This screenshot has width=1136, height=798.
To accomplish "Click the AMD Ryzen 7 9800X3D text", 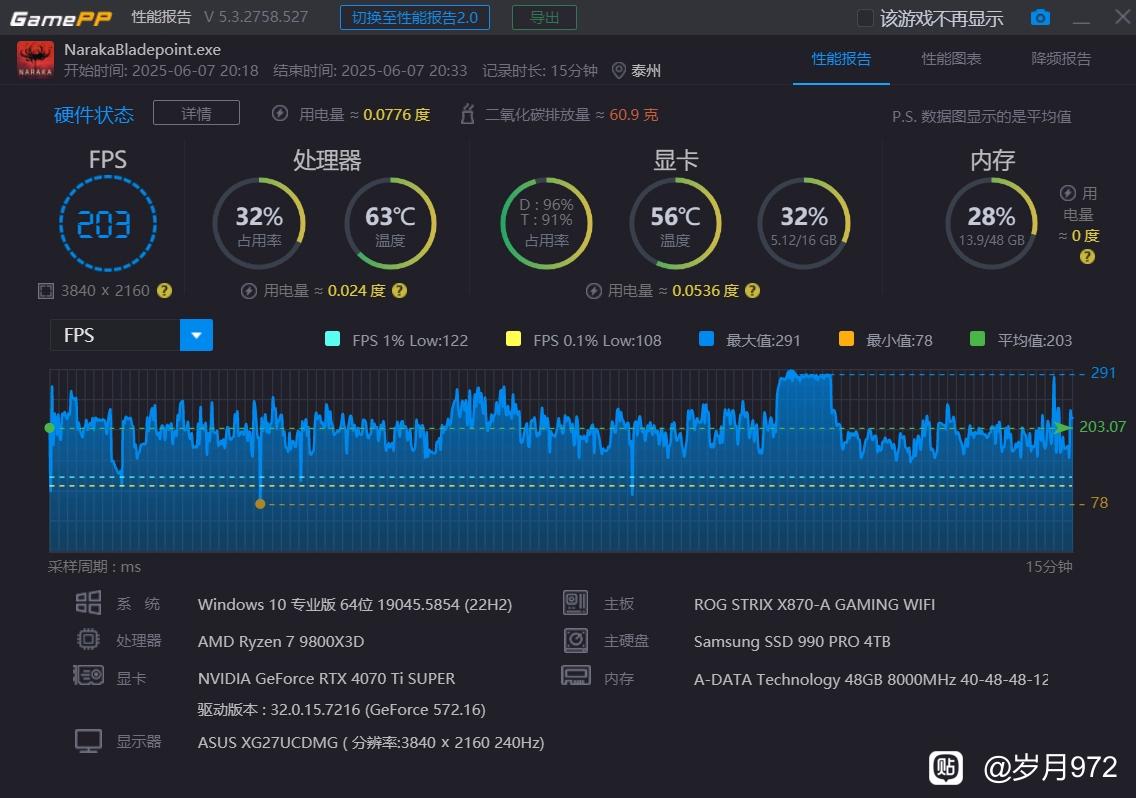I will [281, 641].
